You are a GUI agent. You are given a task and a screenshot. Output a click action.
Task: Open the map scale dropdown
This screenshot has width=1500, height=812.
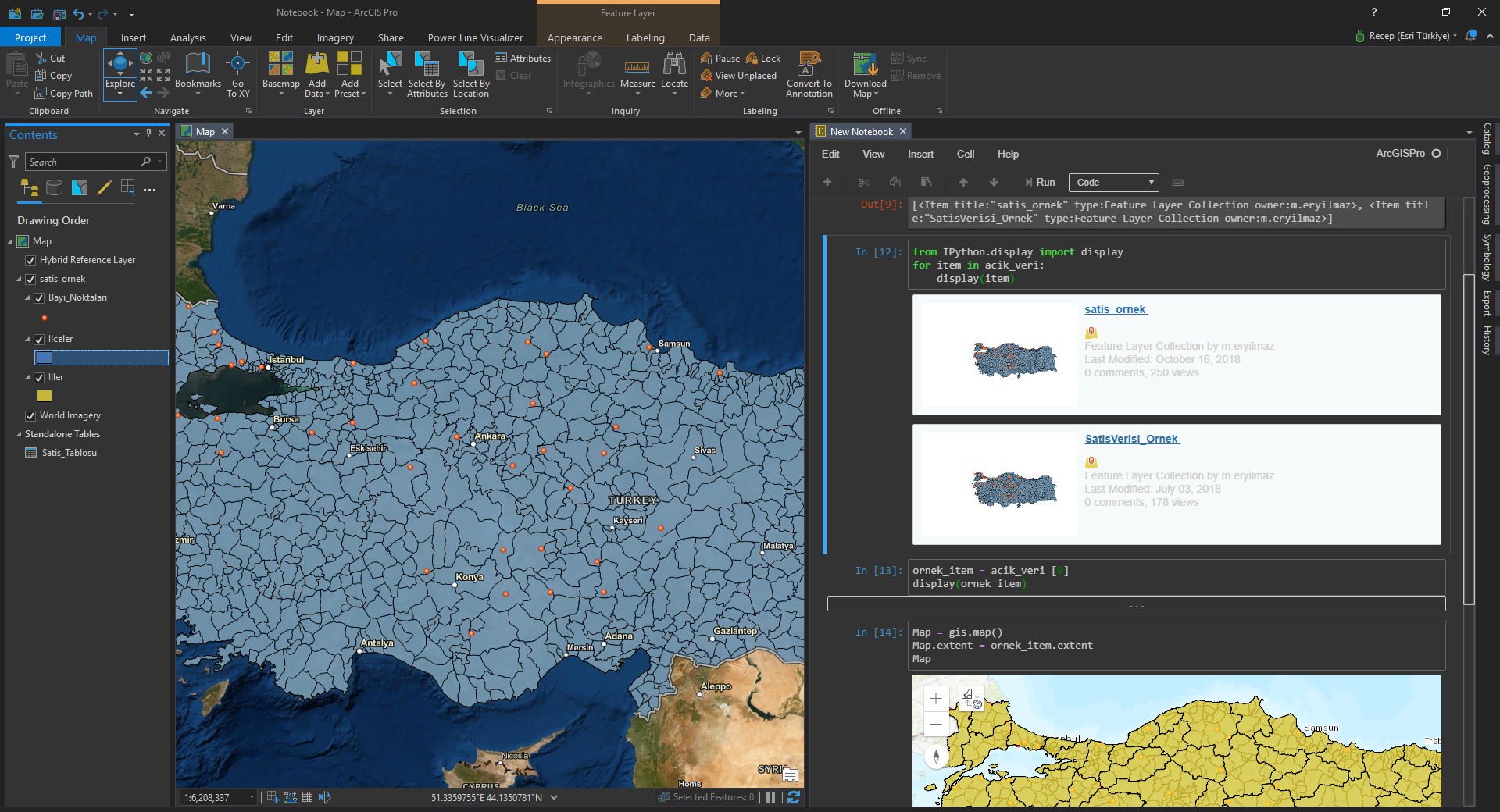pyautogui.click(x=252, y=797)
